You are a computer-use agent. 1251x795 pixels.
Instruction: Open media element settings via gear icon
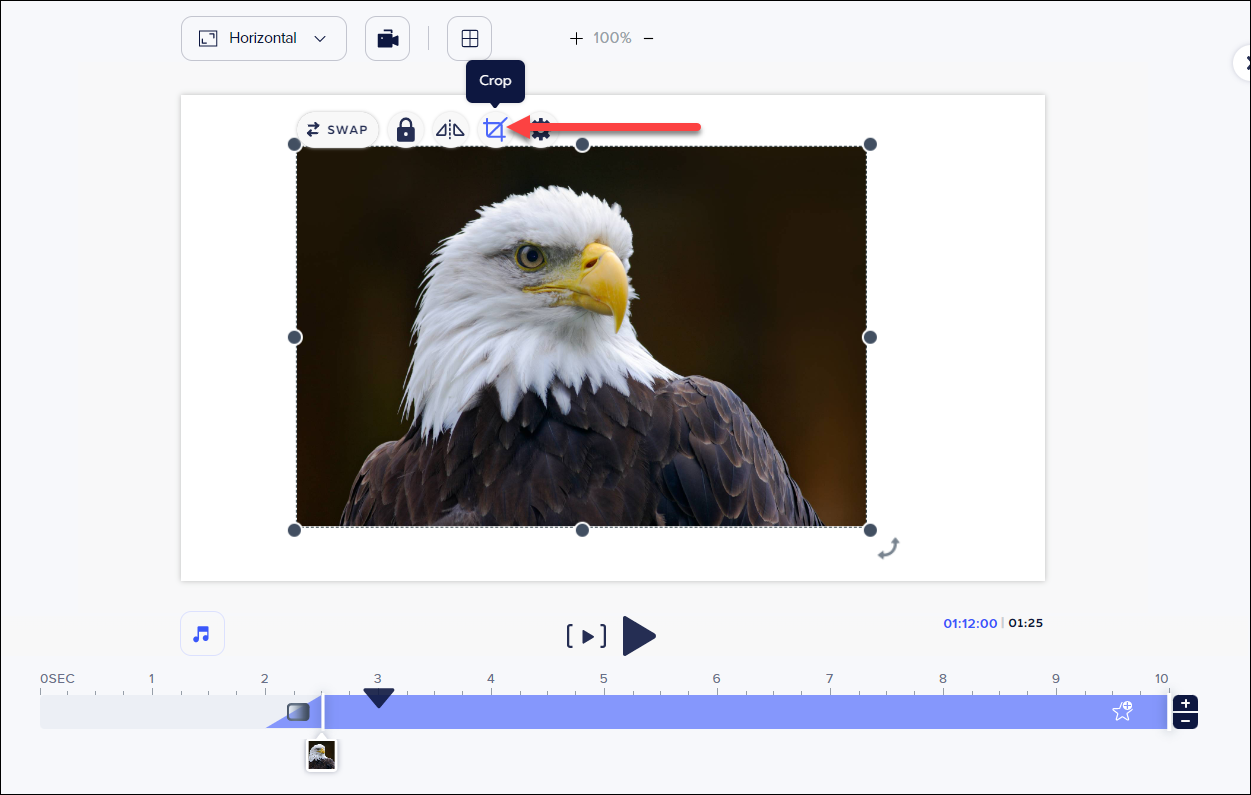pyautogui.click(x=541, y=129)
